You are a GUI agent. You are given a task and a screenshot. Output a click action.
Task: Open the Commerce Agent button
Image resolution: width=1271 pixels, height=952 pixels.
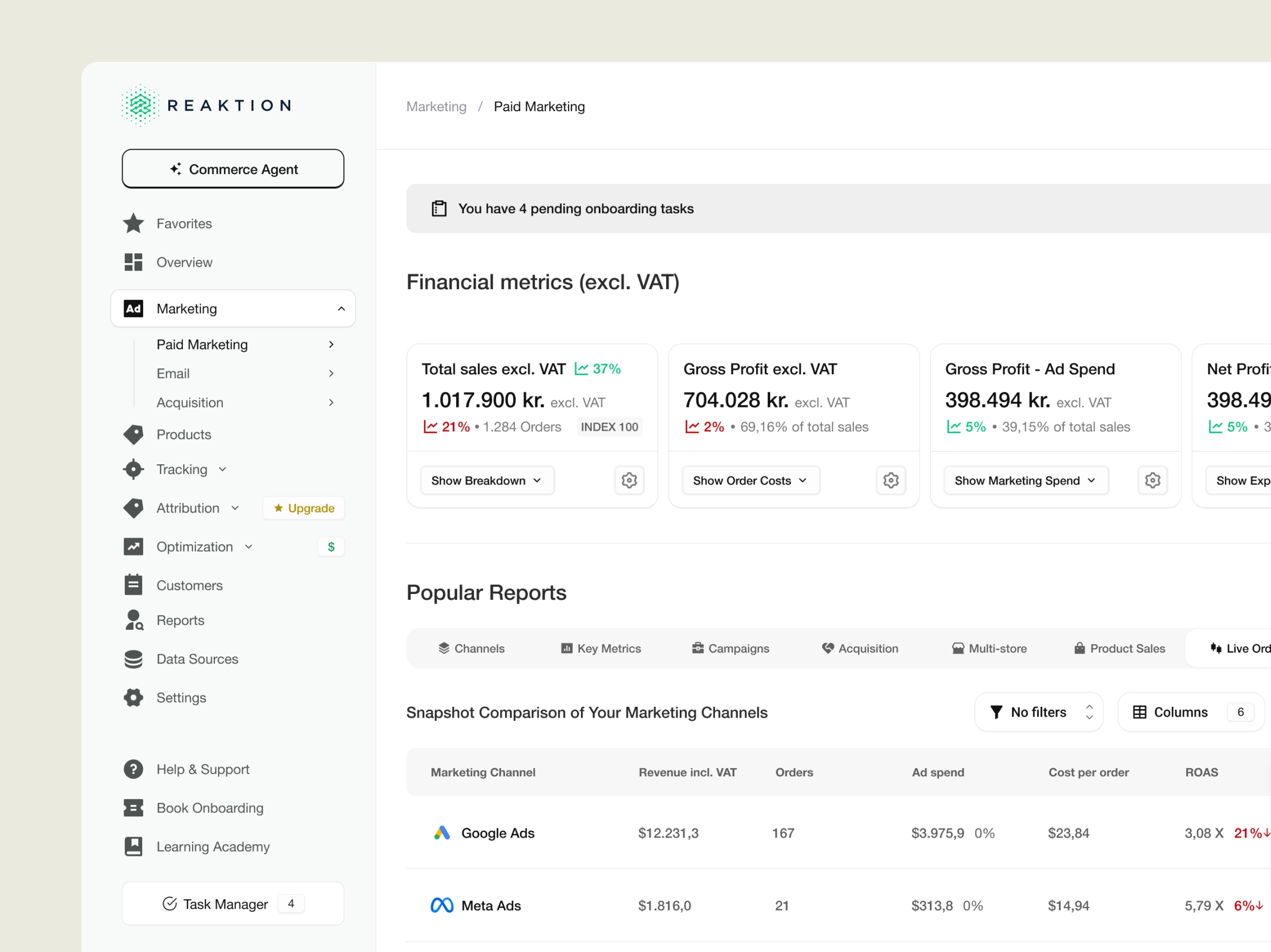[233, 169]
